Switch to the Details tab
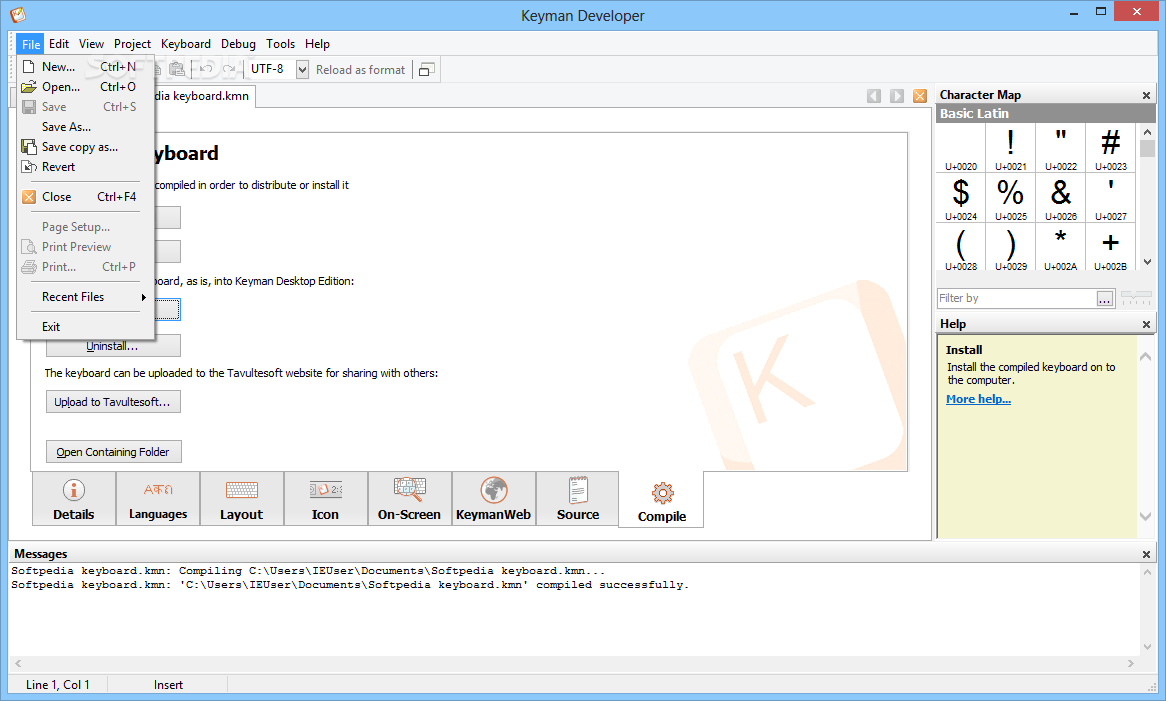The height and width of the screenshot is (701, 1166). click(74, 499)
